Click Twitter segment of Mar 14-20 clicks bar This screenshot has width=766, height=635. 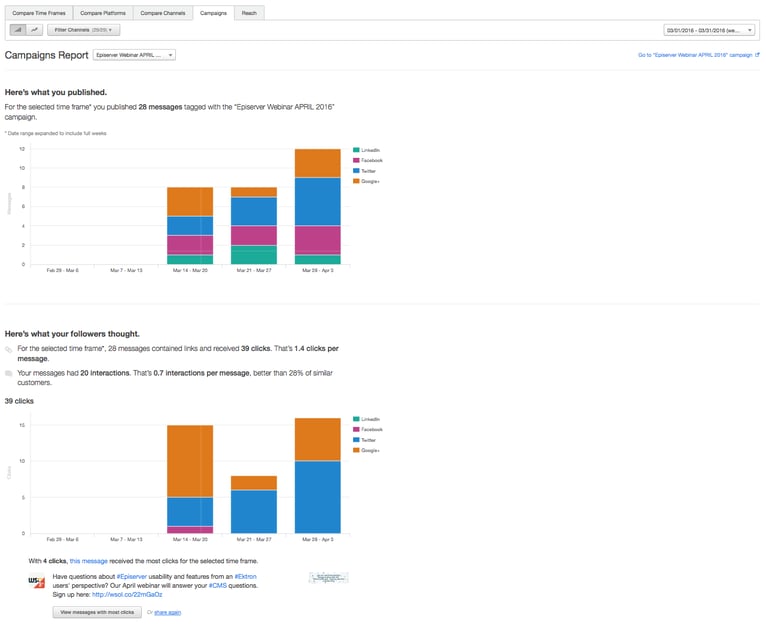tap(190, 512)
